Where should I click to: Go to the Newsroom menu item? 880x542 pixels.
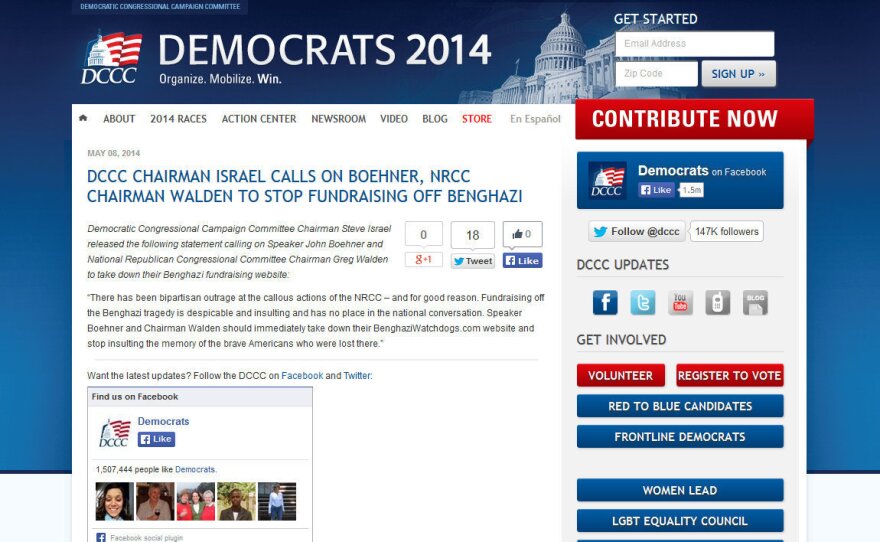point(338,119)
